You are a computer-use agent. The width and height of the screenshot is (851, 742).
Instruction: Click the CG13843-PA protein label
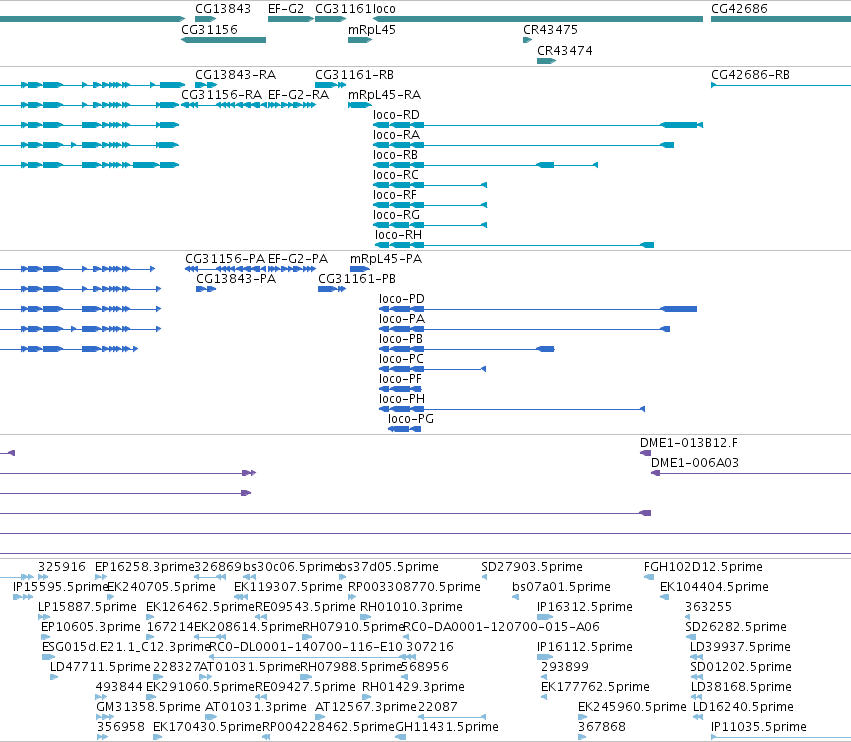click(x=236, y=278)
